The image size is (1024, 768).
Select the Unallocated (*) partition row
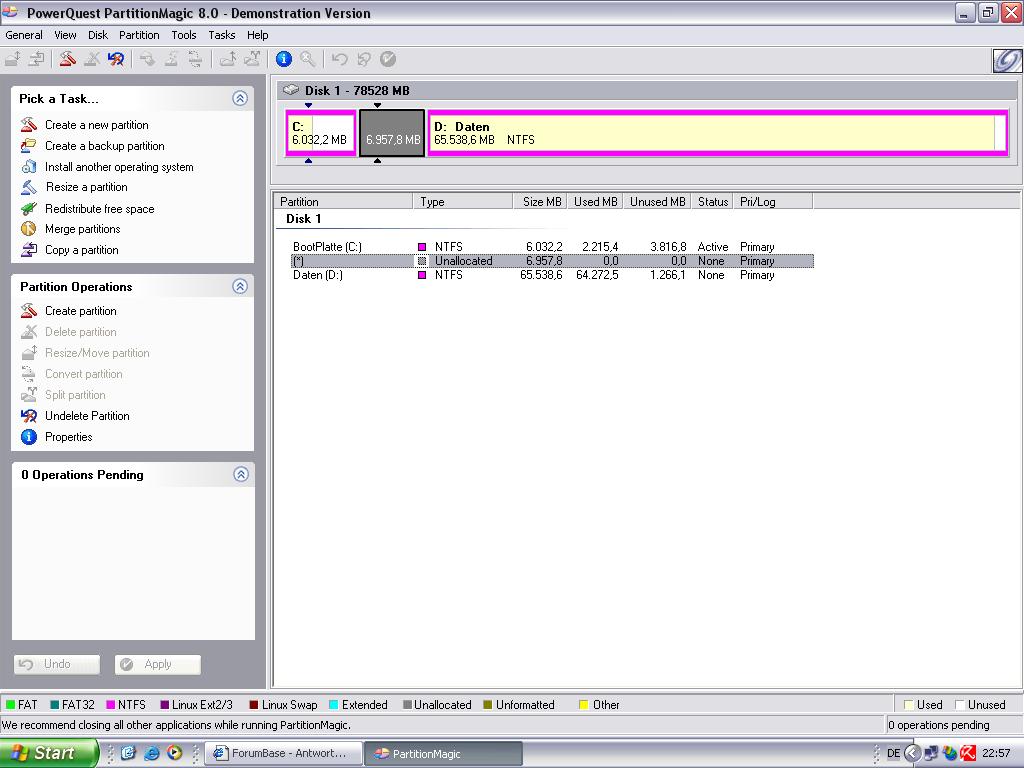552,261
